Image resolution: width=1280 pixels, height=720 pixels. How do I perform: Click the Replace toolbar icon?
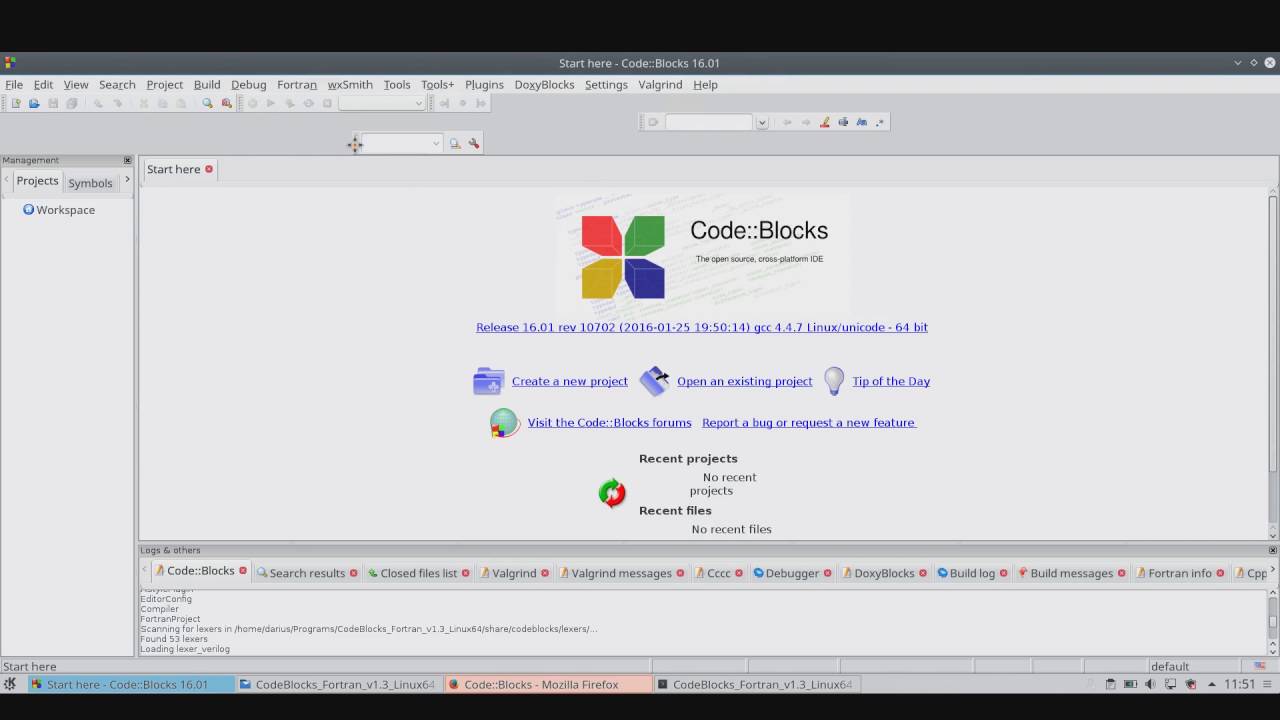pyautogui.click(x=226, y=103)
